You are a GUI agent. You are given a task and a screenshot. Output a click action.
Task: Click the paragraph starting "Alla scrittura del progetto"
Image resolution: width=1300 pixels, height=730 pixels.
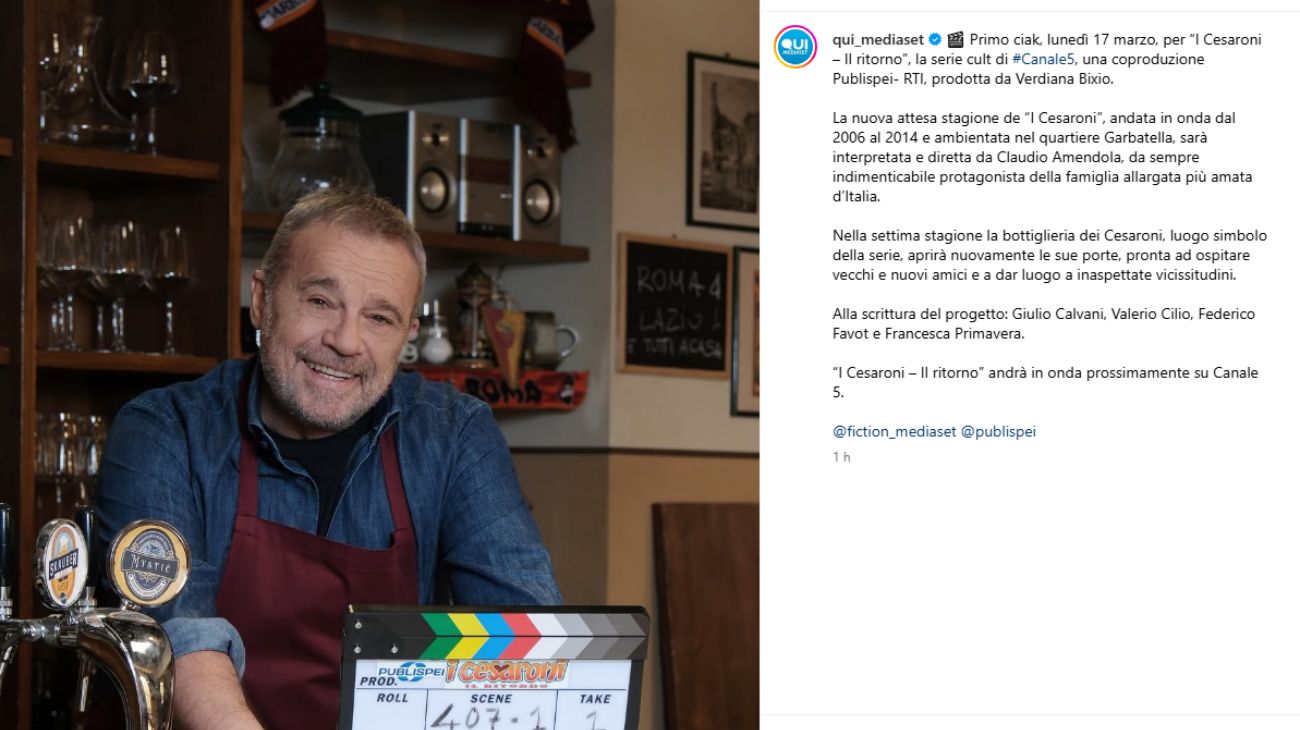click(x=1043, y=324)
